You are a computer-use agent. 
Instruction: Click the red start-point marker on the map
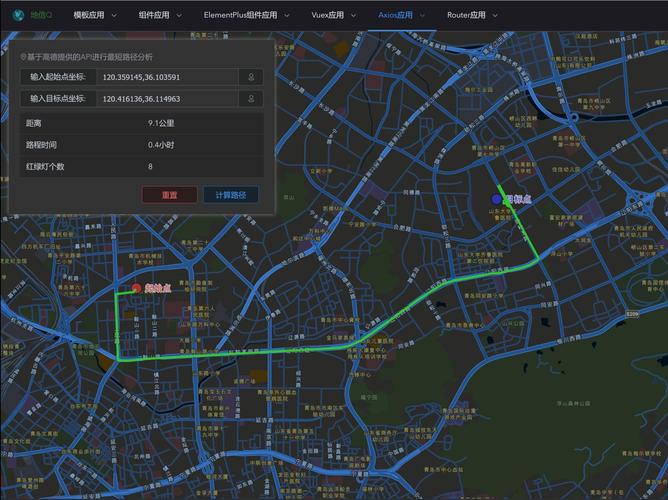pos(136,288)
